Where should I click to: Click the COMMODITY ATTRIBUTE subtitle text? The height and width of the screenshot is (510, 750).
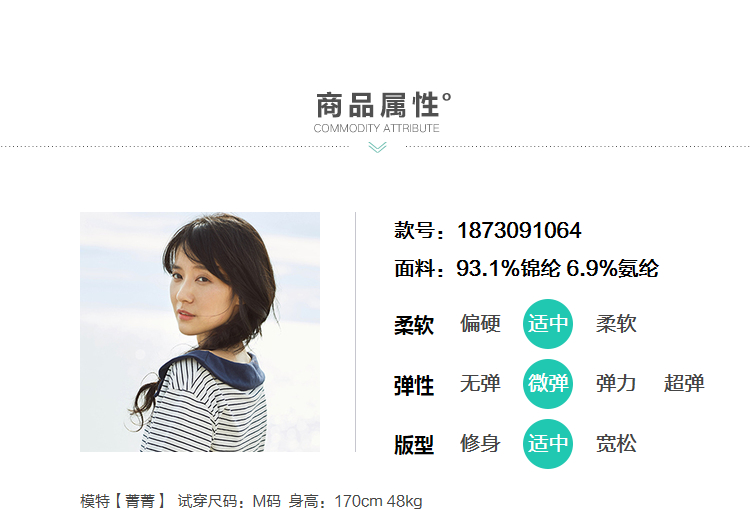click(x=376, y=128)
